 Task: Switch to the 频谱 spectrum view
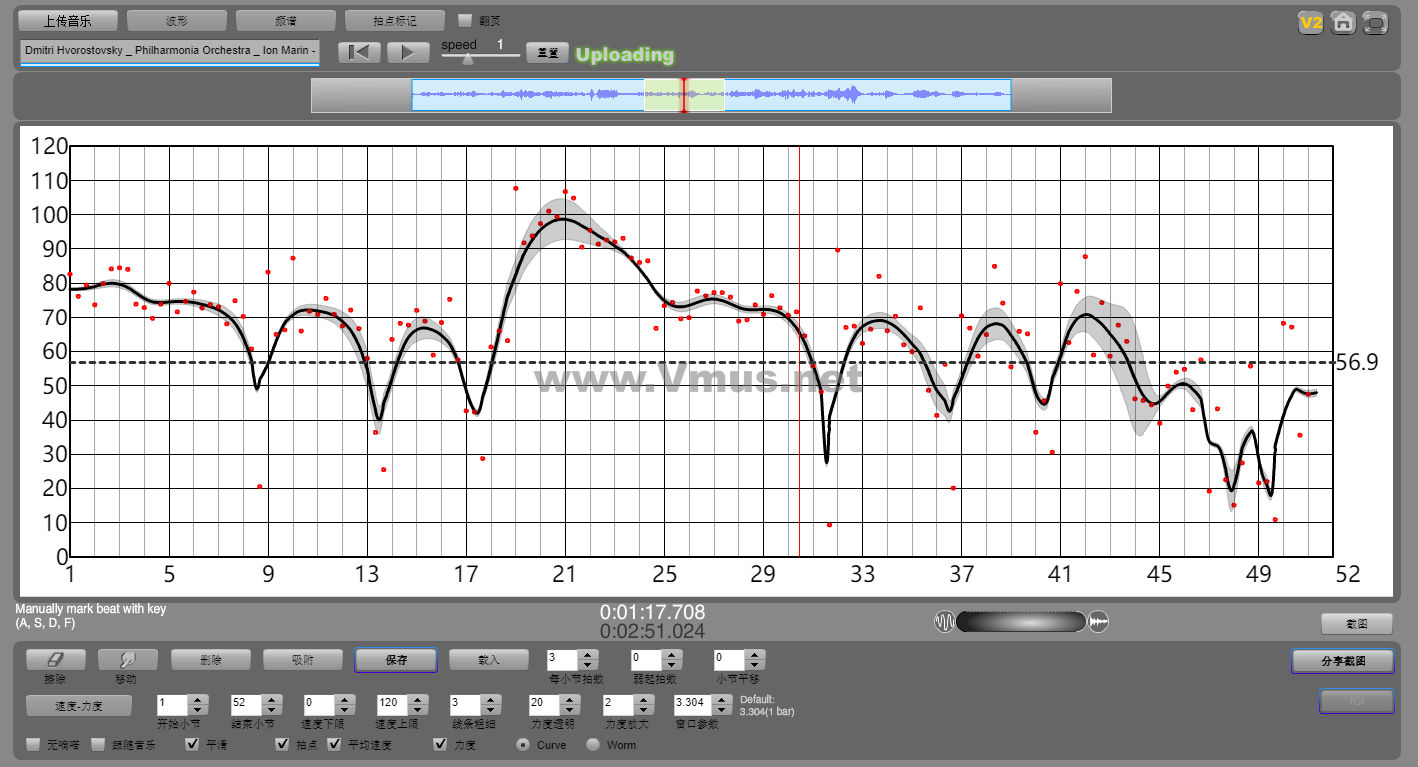point(286,20)
